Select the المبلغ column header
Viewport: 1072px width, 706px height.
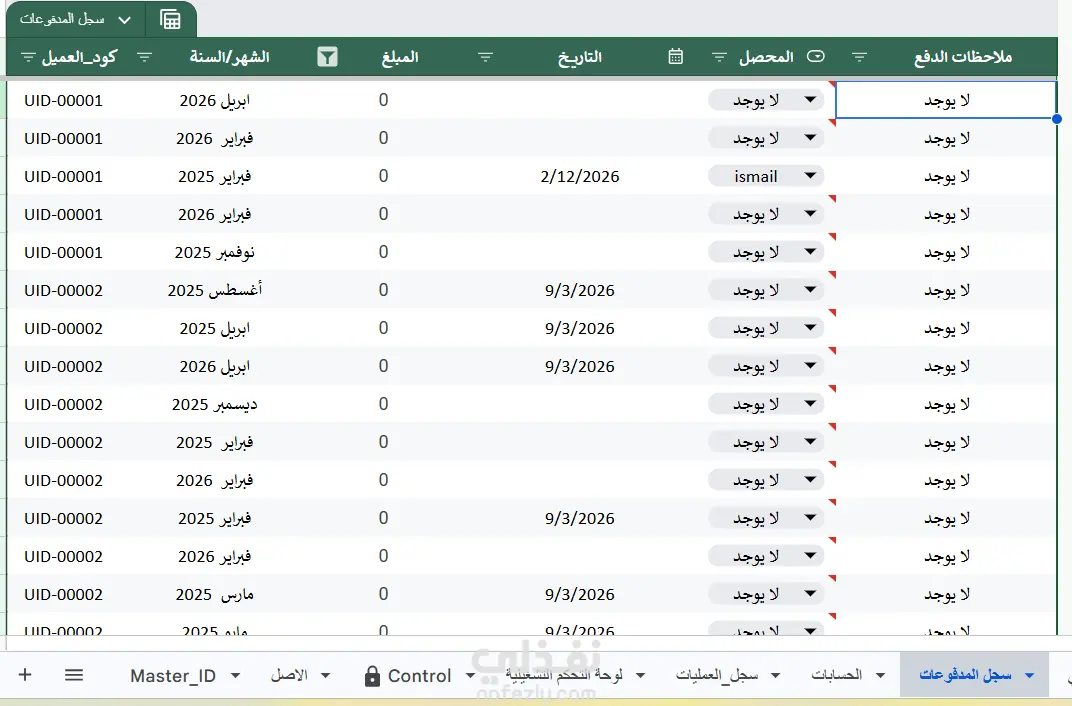pos(400,57)
